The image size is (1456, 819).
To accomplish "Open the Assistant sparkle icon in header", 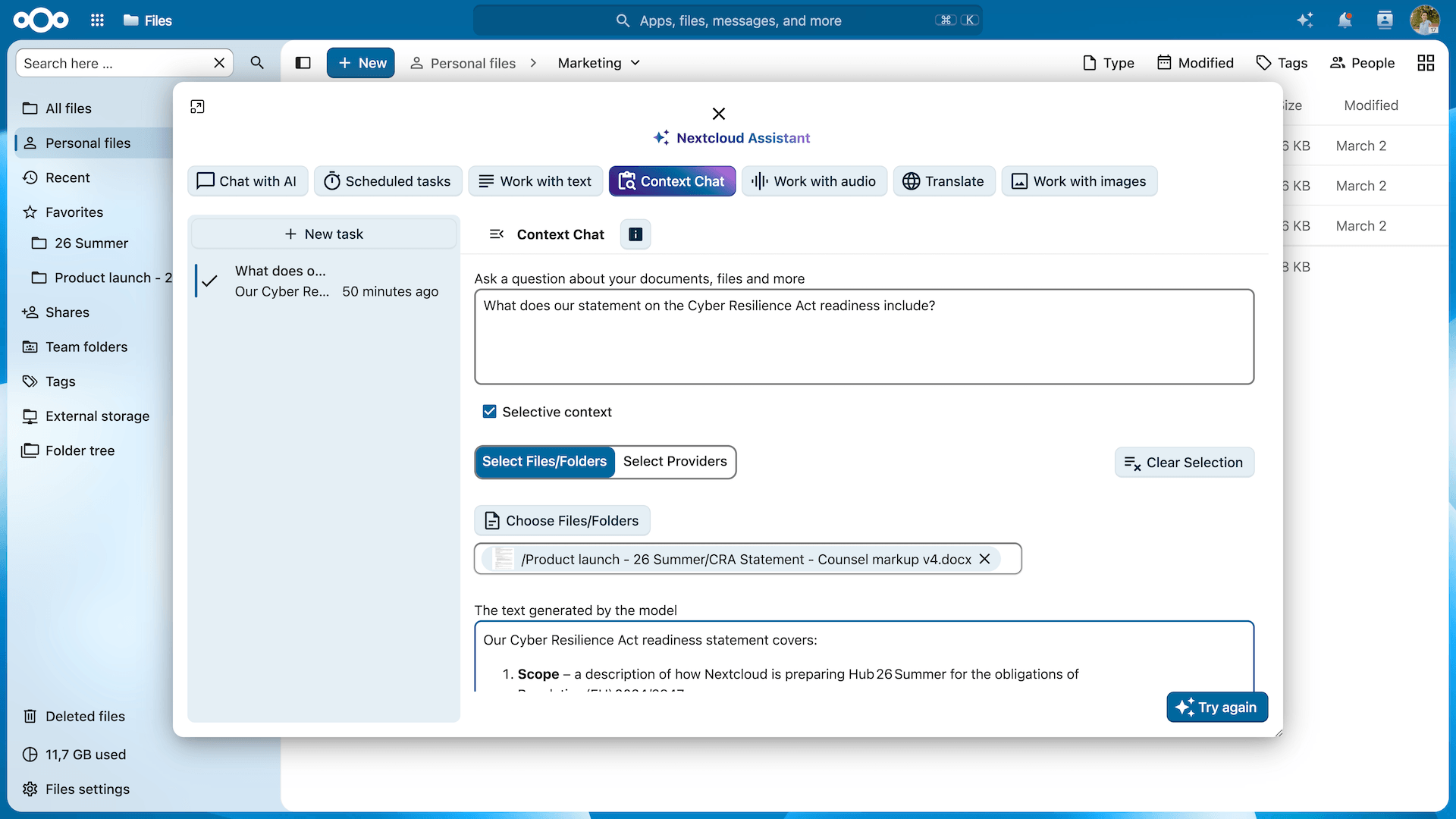I will coord(1305,20).
